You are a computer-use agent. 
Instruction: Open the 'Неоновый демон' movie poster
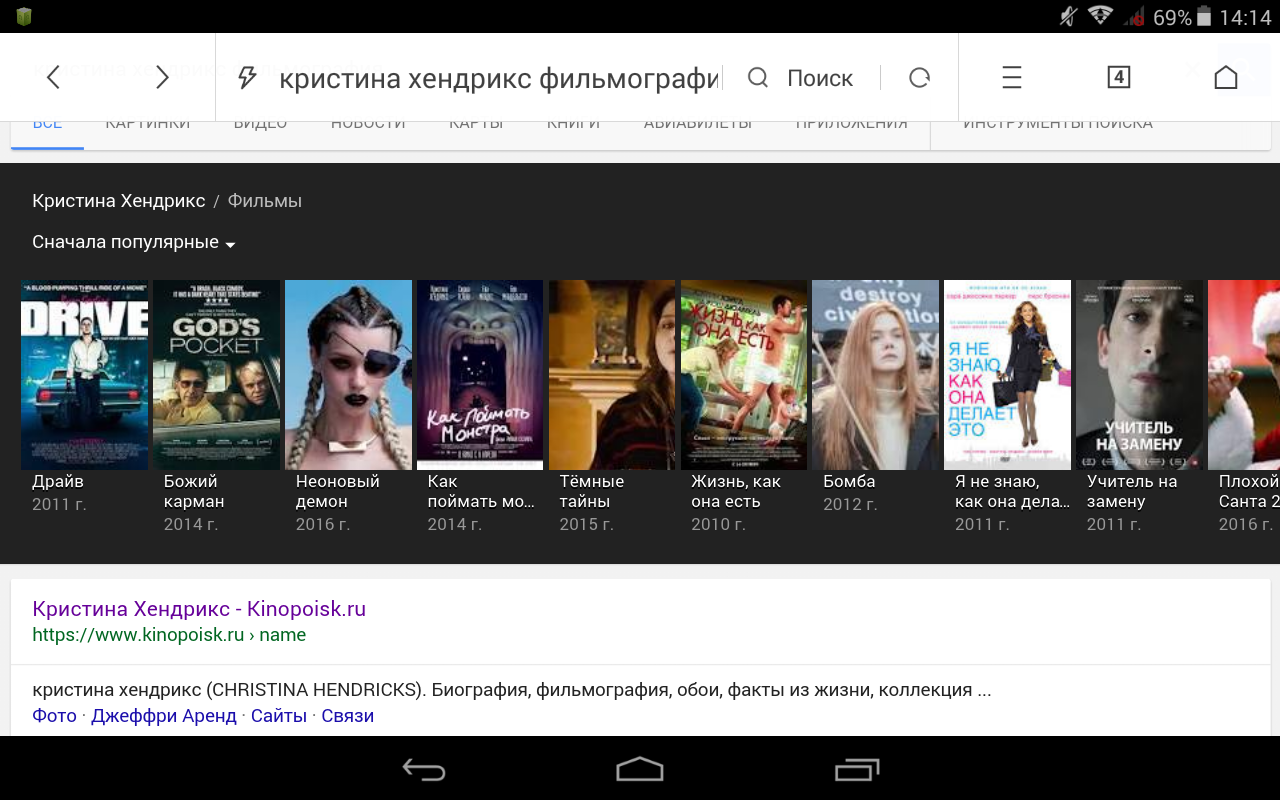click(348, 375)
